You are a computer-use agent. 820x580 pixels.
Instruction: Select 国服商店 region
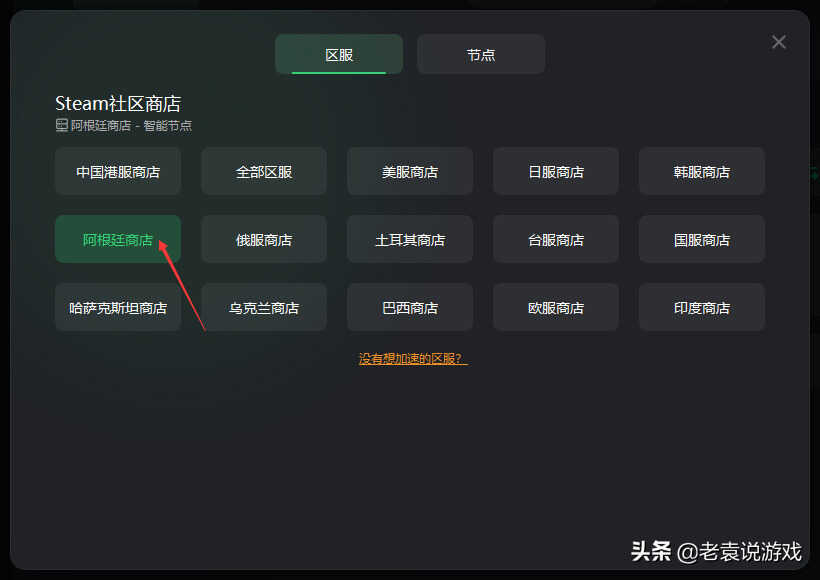(702, 240)
